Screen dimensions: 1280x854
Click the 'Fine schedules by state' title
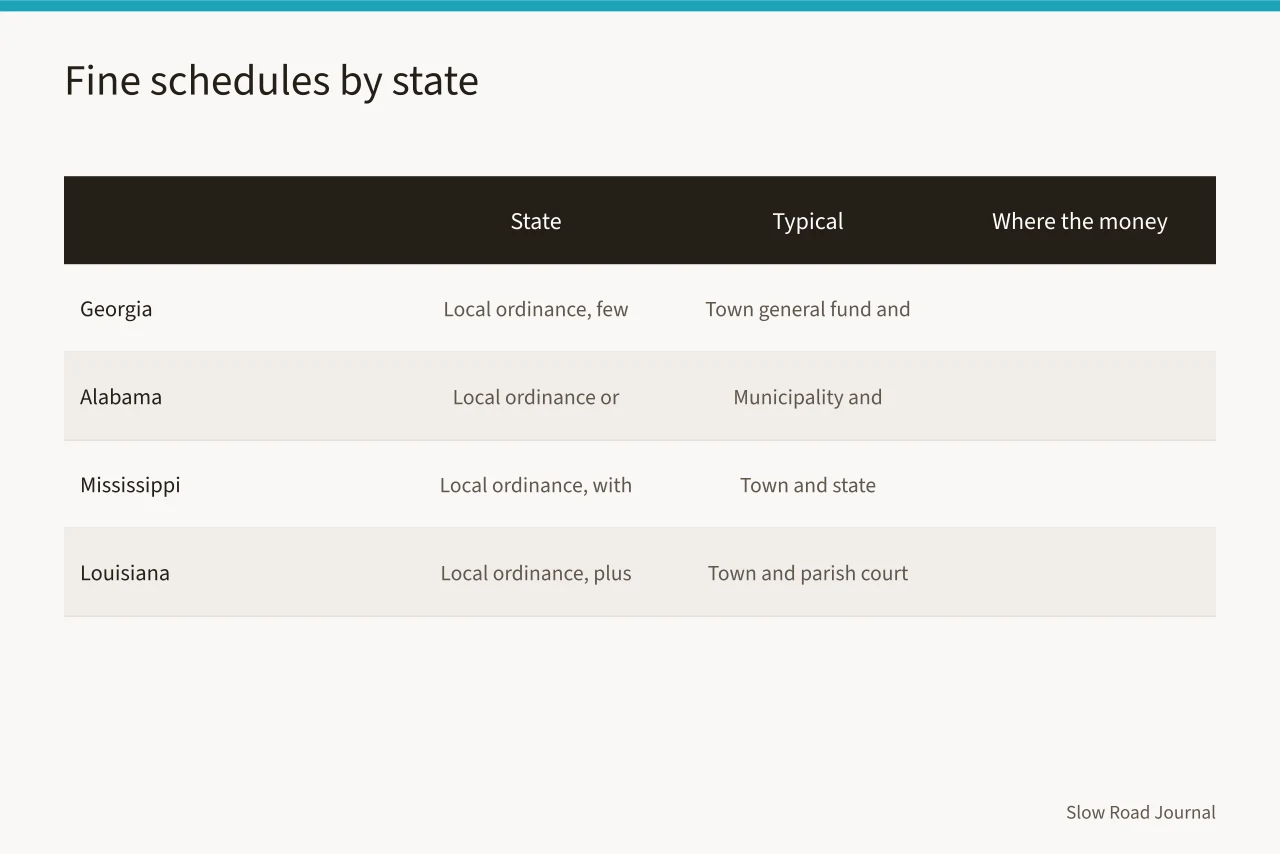point(271,80)
